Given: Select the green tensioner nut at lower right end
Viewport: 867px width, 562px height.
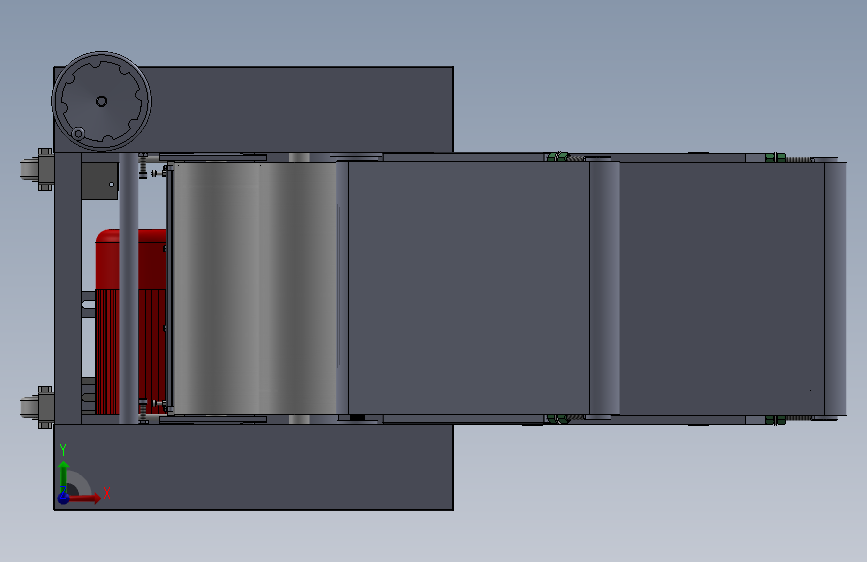Looking at the screenshot, I should point(775,420).
